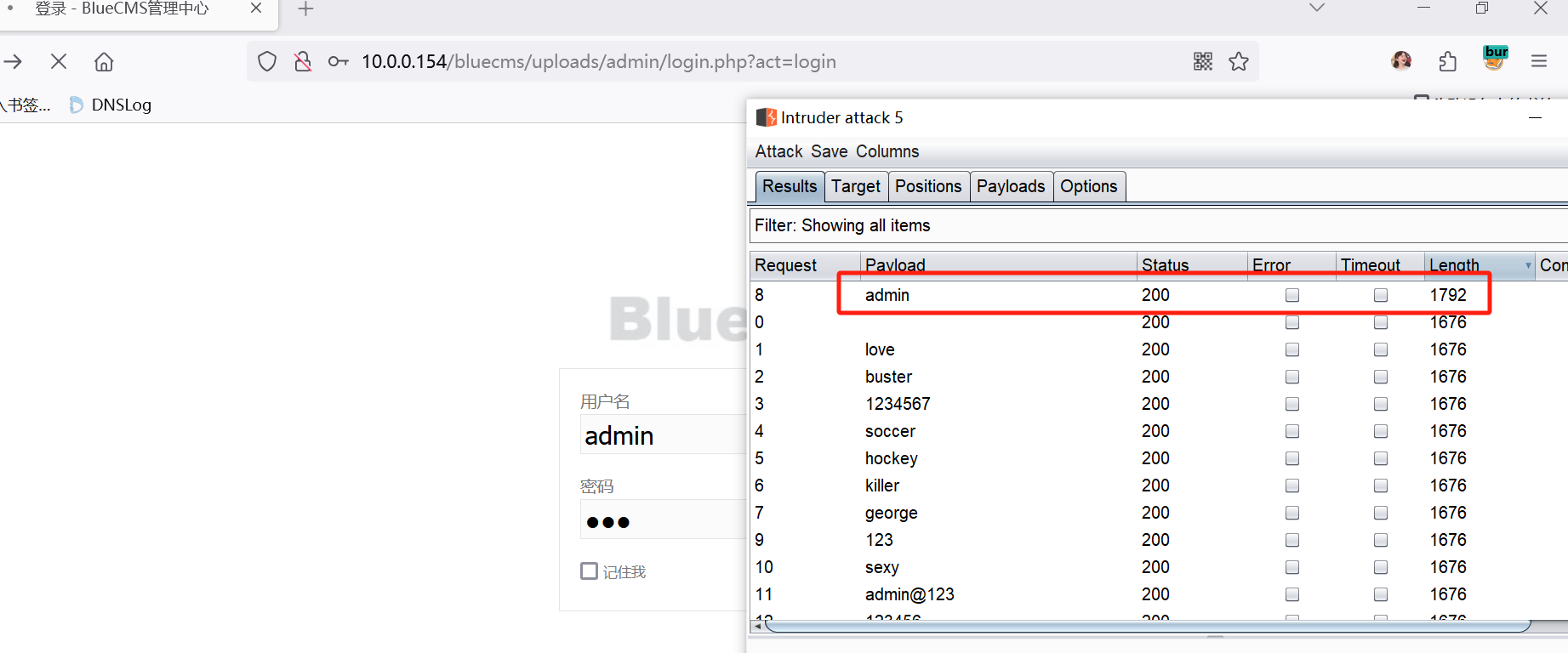Screen dimensions: 1568x653
Task: Sort by the Timeout column header
Action: pos(1380,265)
